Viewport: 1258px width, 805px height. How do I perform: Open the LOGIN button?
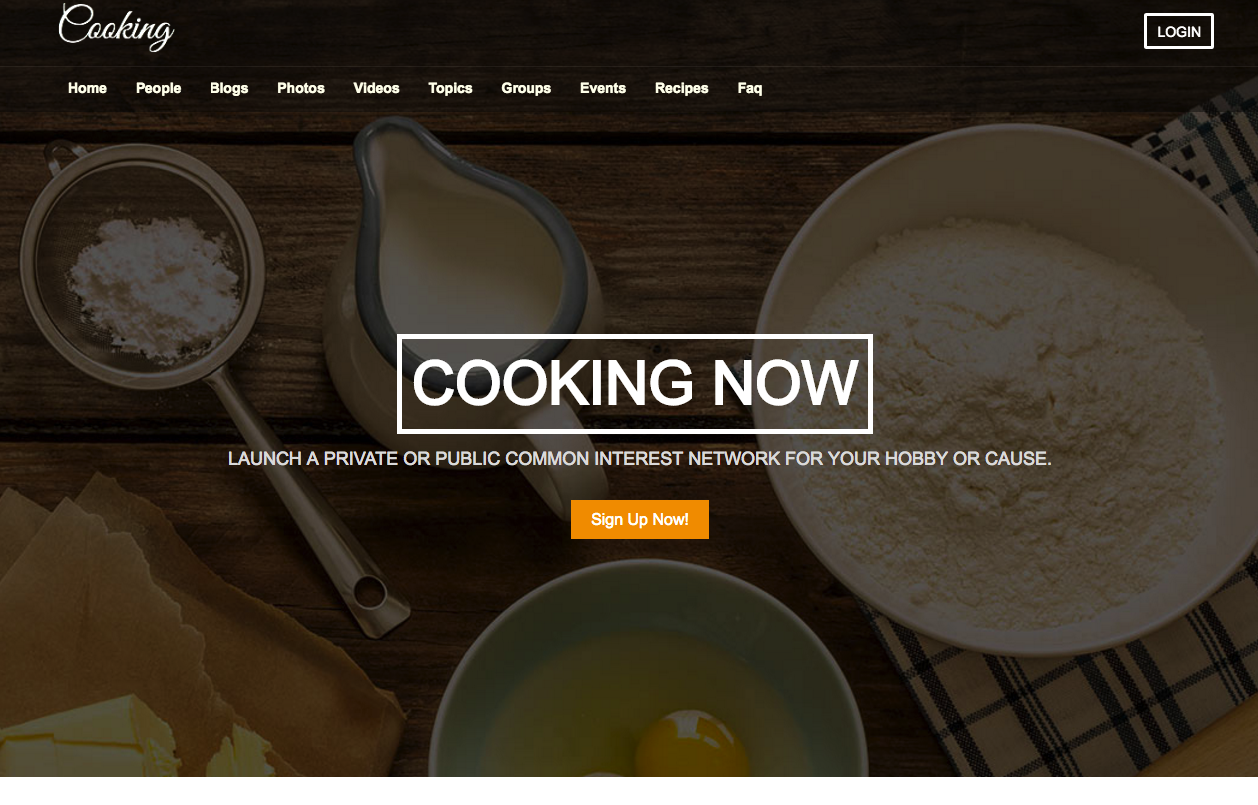[x=1179, y=31]
